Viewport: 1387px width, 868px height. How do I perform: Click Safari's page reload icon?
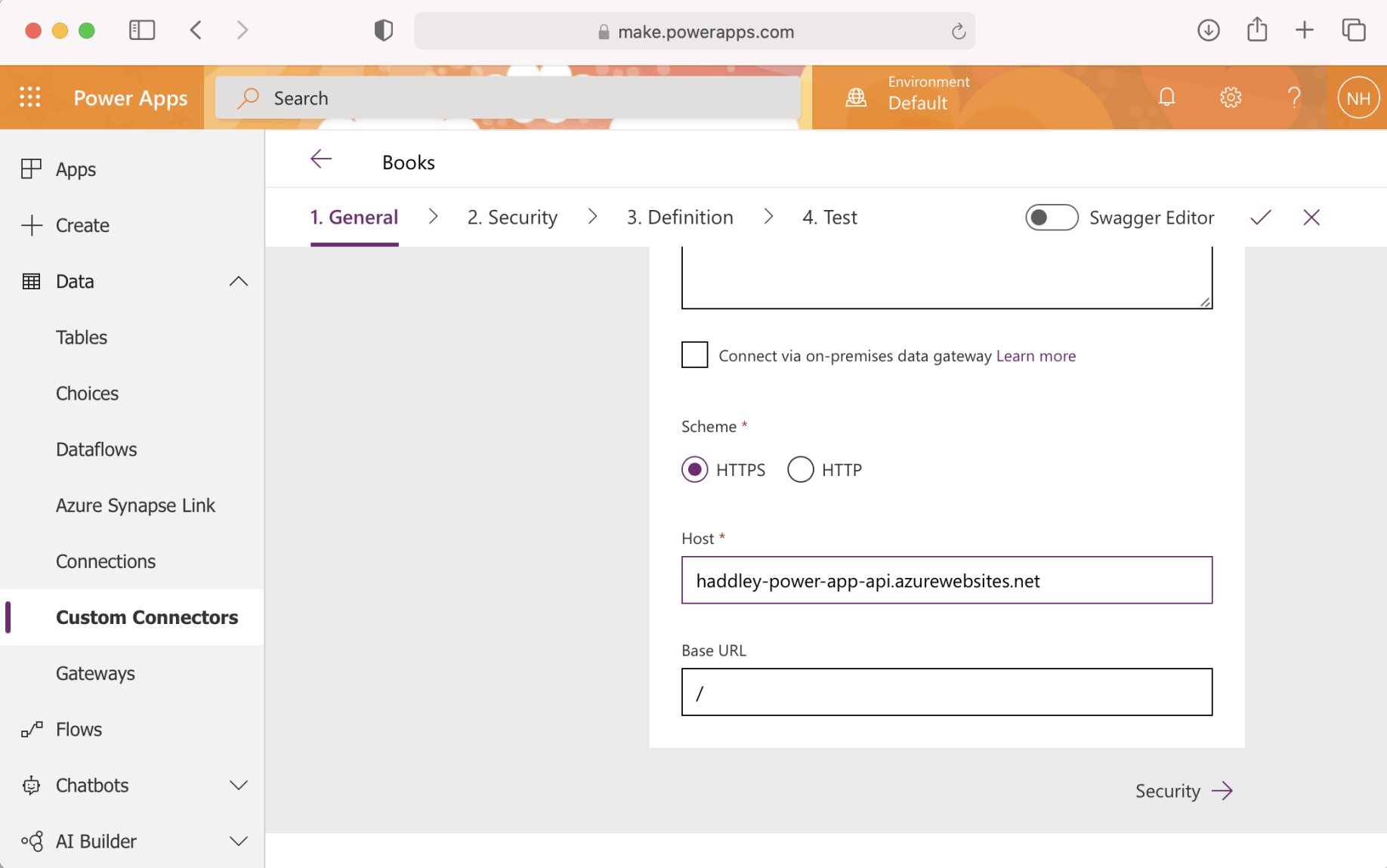click(x=958, y=32)
